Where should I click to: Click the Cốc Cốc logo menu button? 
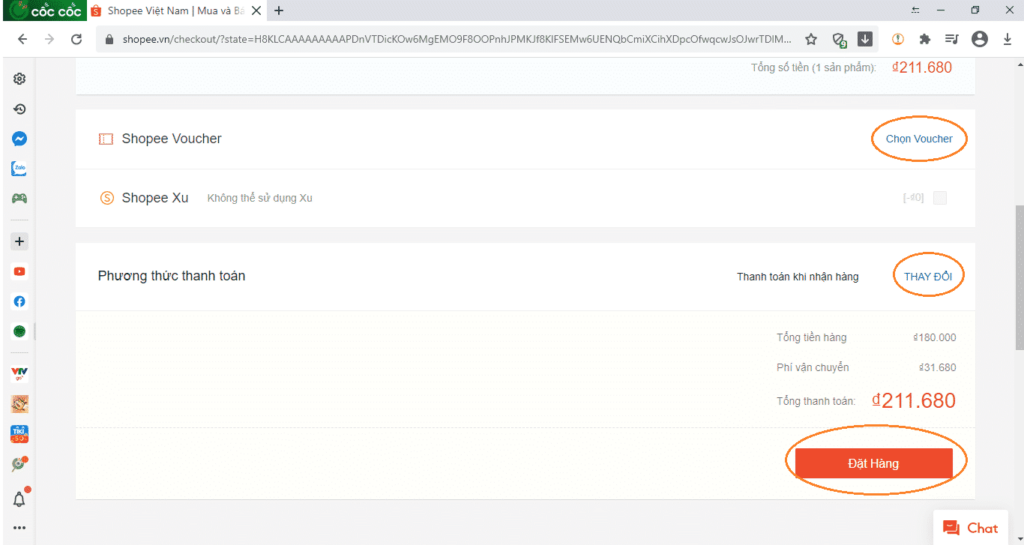coord(44,10)
